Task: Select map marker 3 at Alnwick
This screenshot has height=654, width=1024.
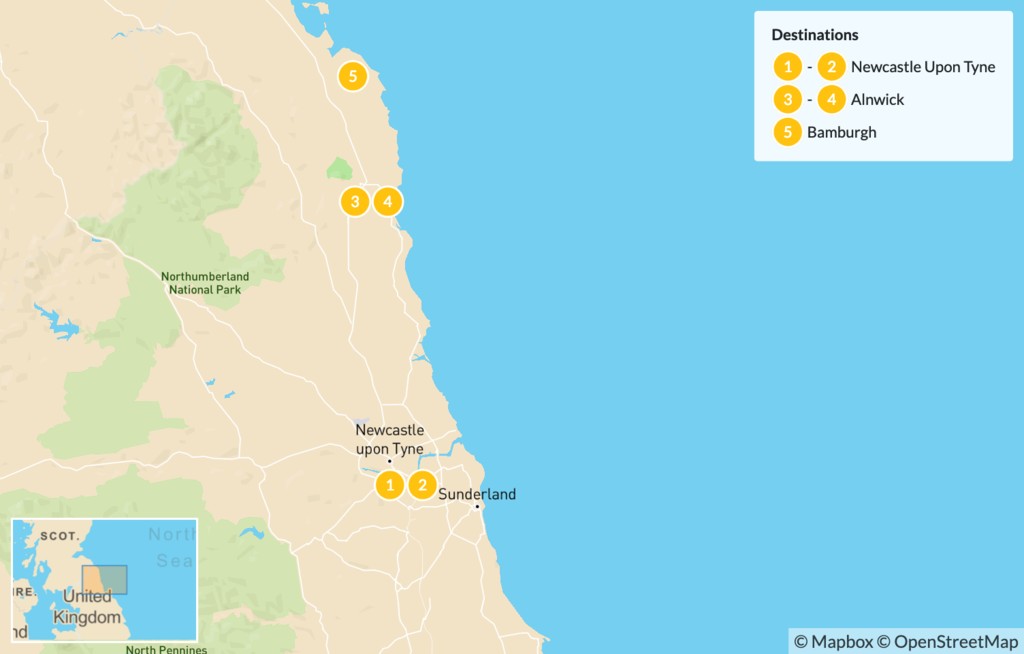Action: point(355,201)
